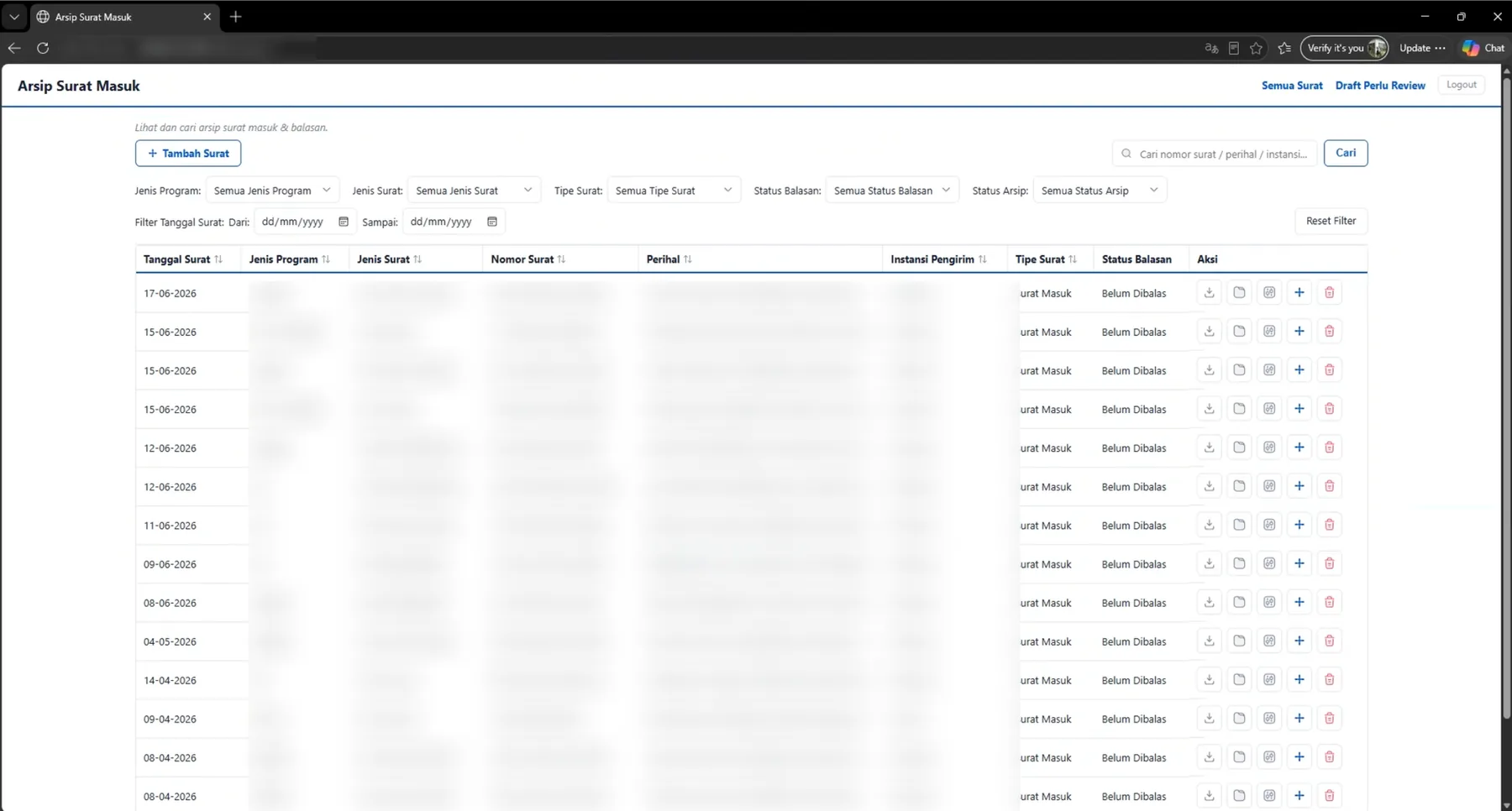Bookmark page with browser star icon
This screenshot has width=1512, height=811.
tap(1256, 48)
